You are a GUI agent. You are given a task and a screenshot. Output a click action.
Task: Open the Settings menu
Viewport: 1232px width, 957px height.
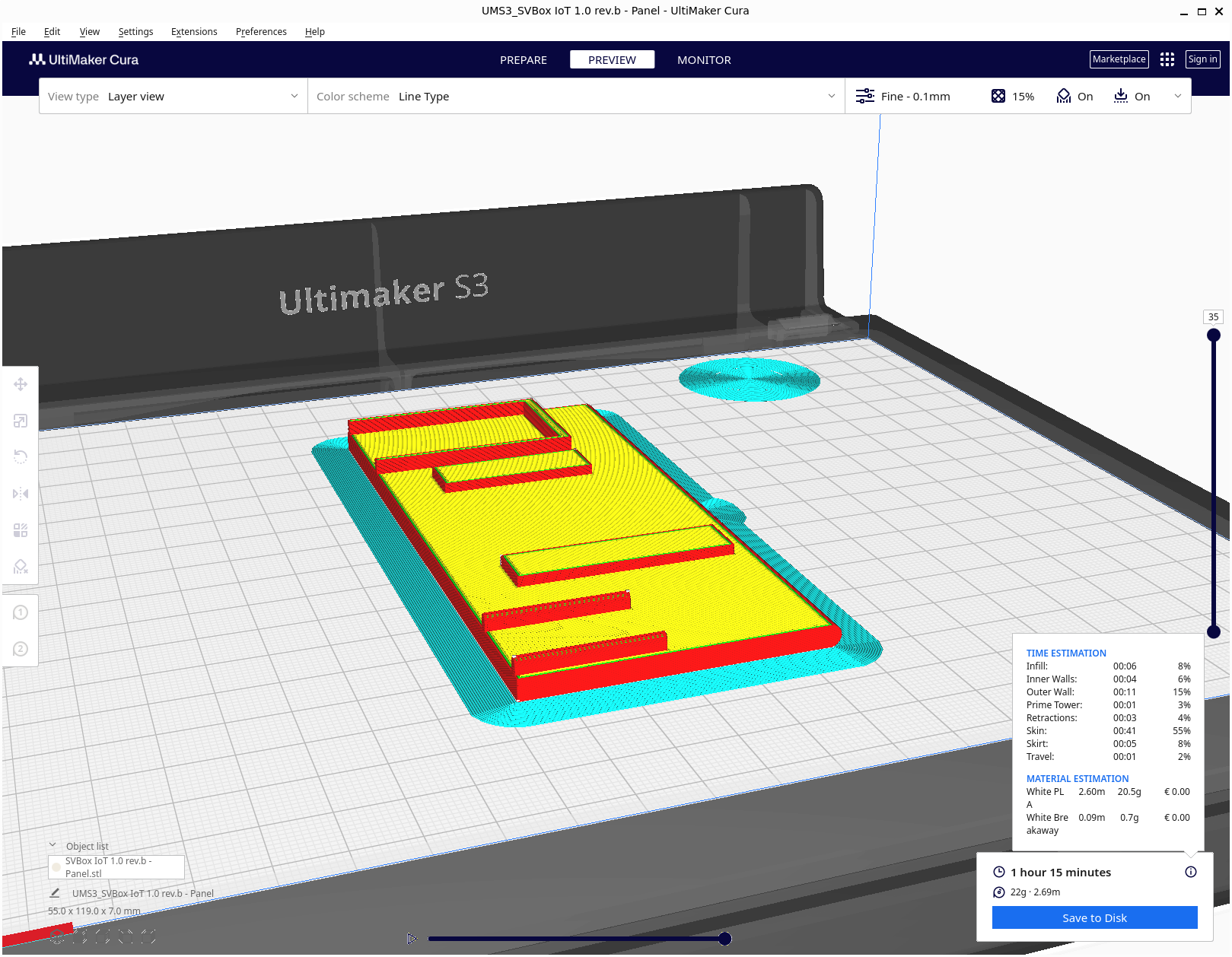pos(135,32)
